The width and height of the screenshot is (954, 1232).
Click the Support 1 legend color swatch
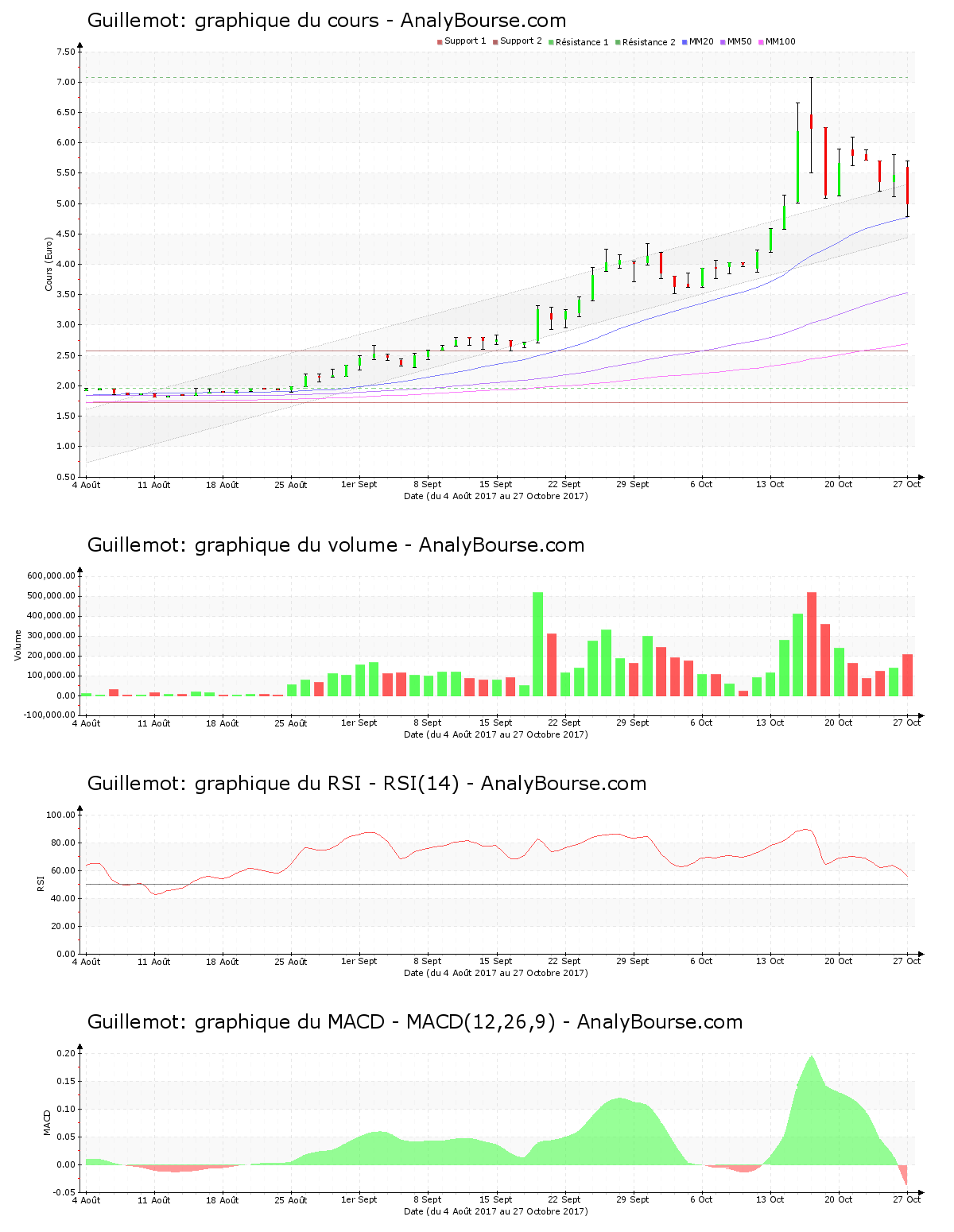(x=440, y=42)
